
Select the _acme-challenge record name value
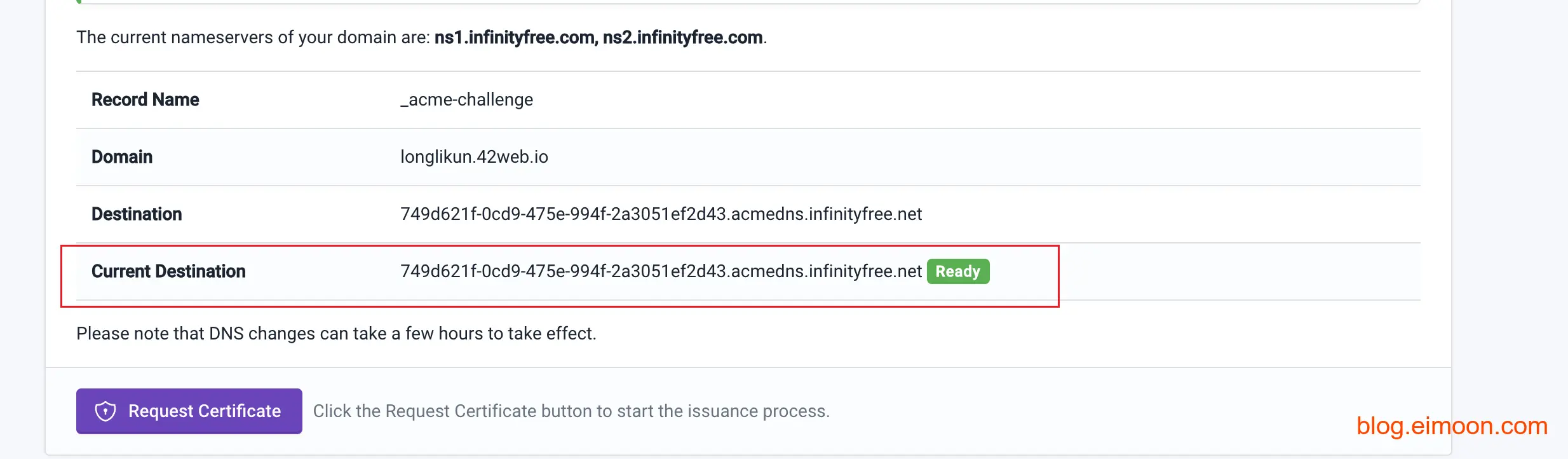coord(466,100)
